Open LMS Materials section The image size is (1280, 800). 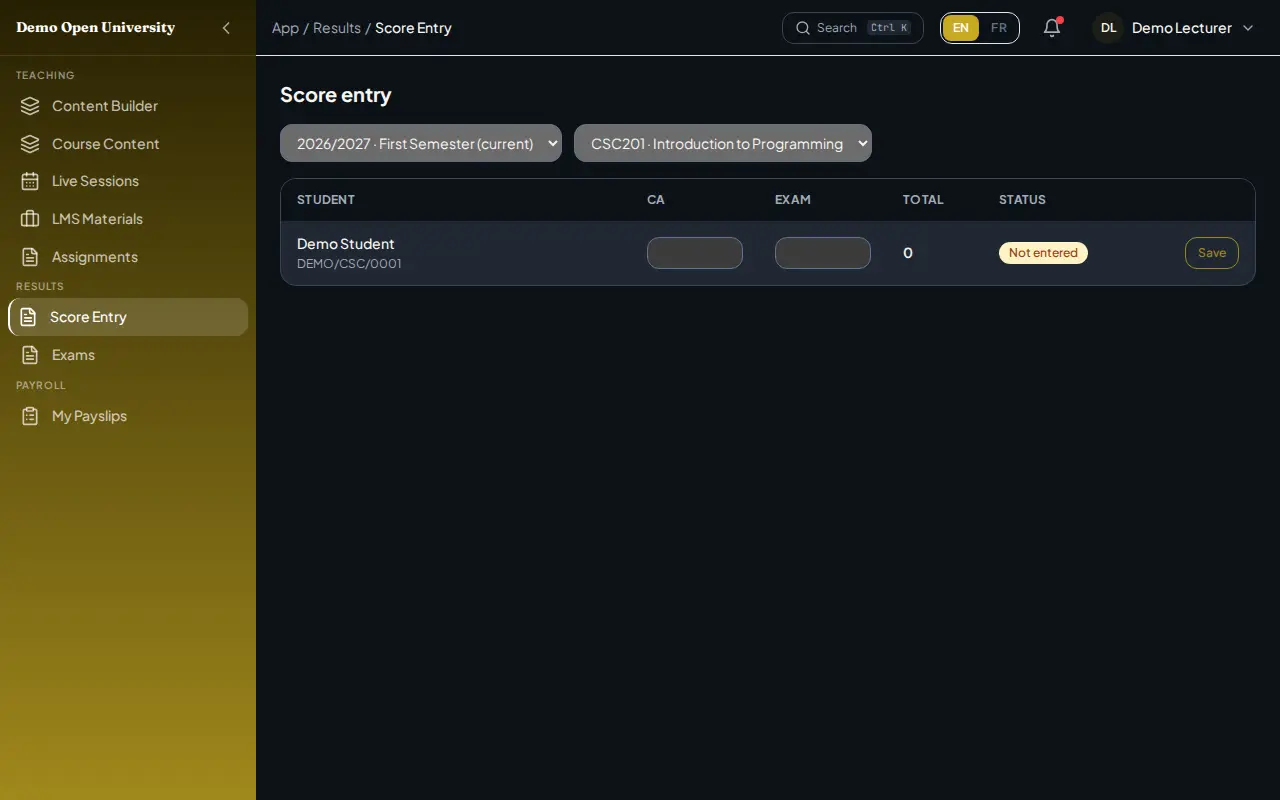coord(128,219)
